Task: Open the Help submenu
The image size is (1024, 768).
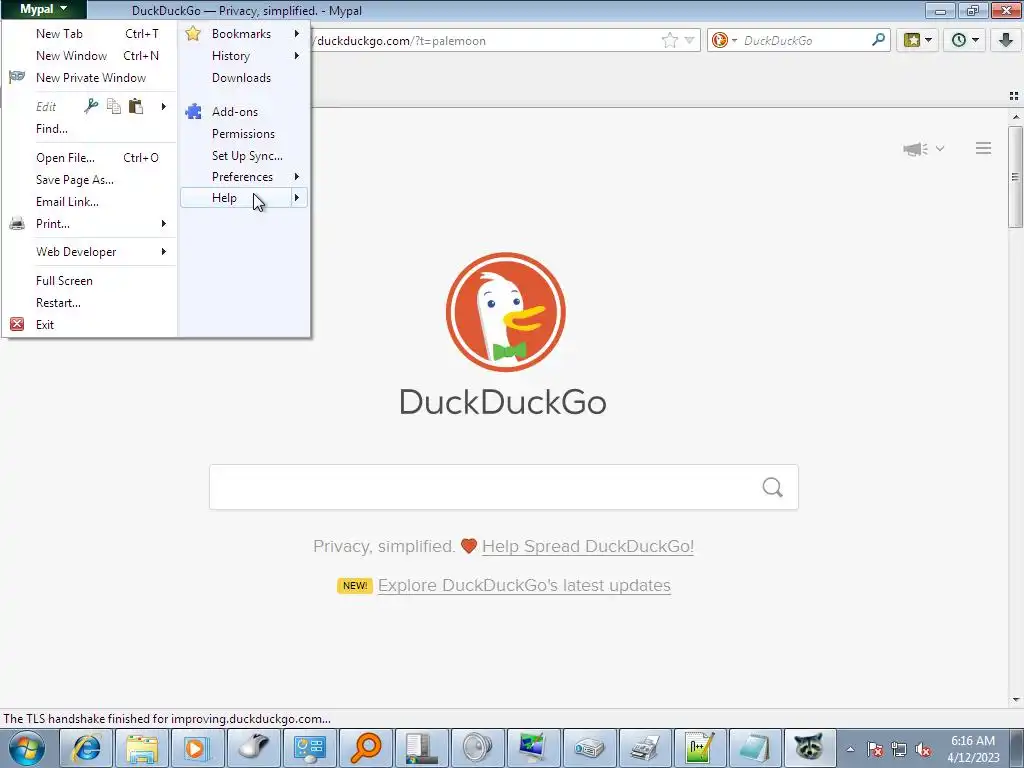Action: click(x=244, y=198)
